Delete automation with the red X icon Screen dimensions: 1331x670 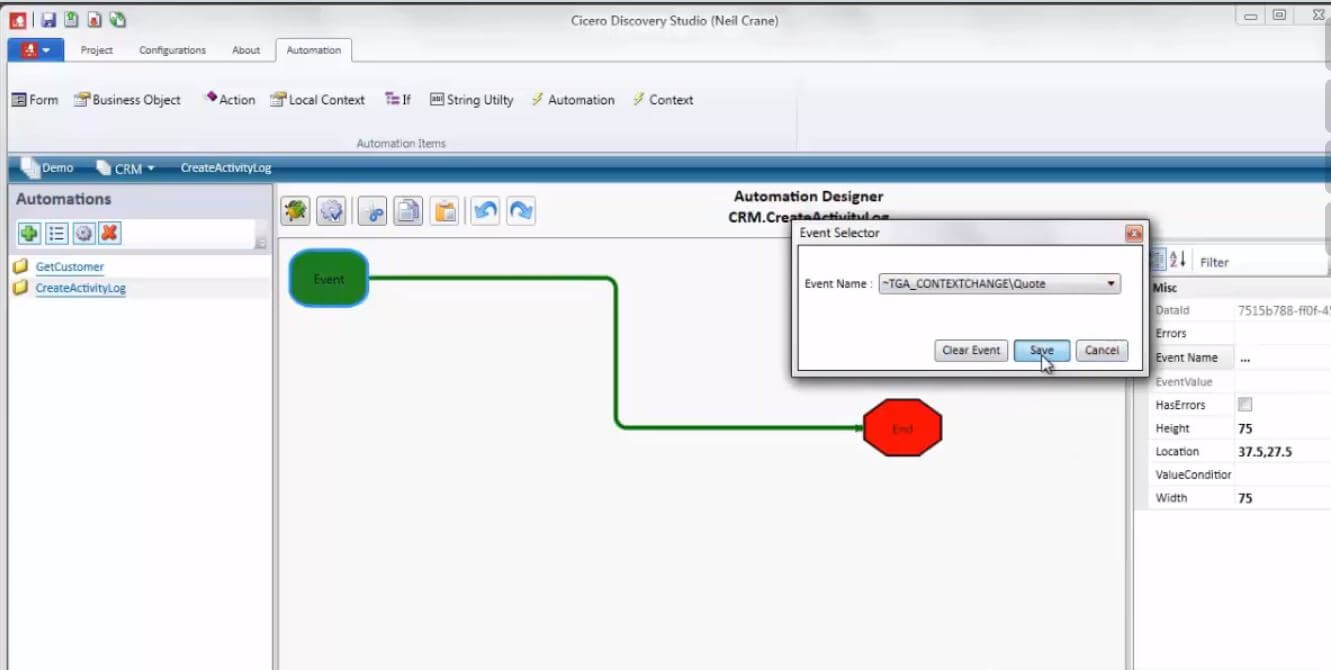pos(110,233)
